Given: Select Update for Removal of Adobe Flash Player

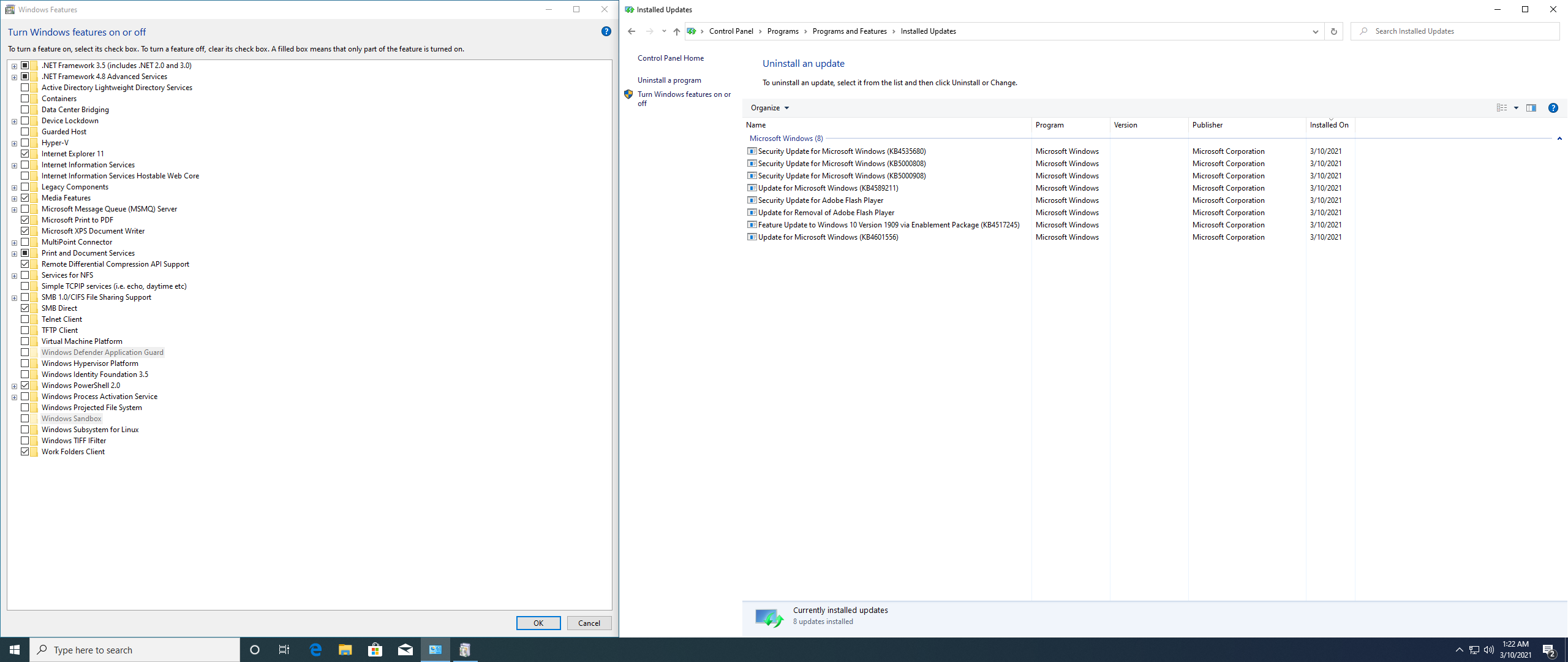Looking at the screenshot, I should pos(1050,213).
